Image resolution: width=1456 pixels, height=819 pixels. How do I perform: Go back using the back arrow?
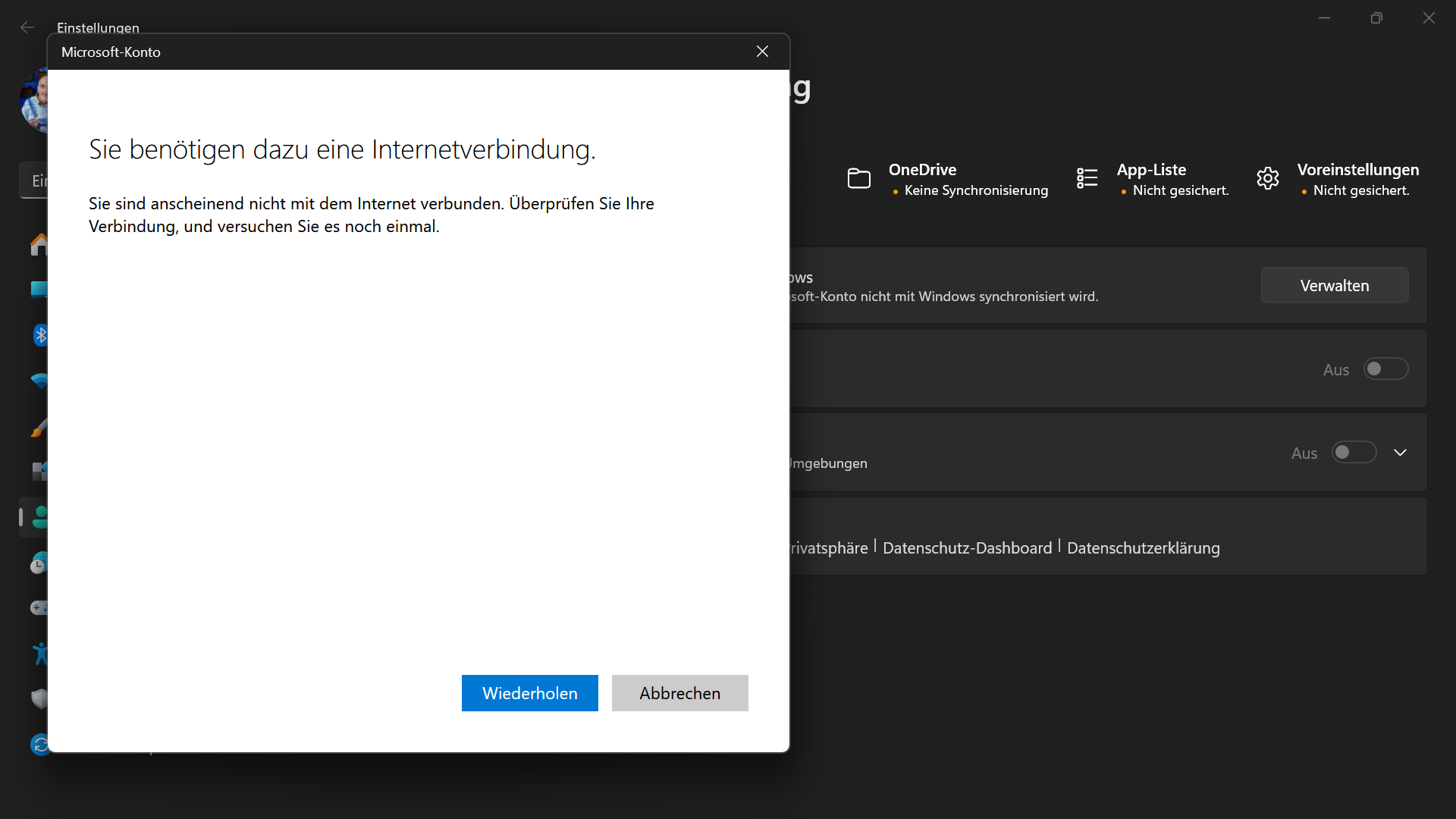27,27
